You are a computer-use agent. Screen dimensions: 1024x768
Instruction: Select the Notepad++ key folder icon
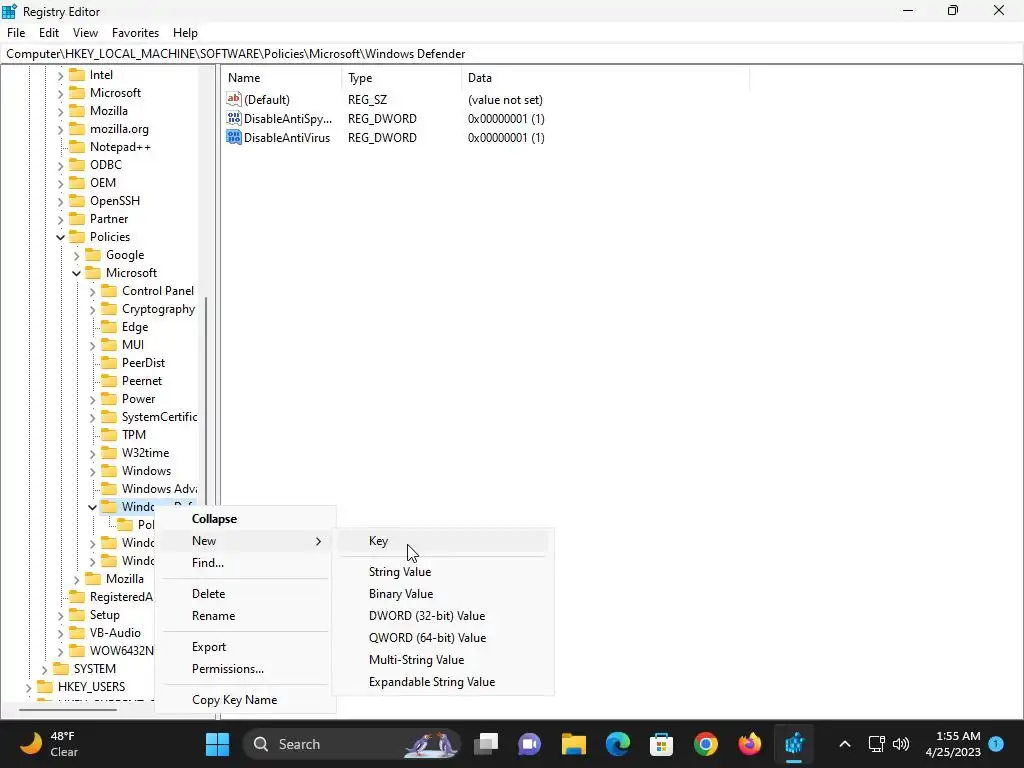(x=77, y=146)
